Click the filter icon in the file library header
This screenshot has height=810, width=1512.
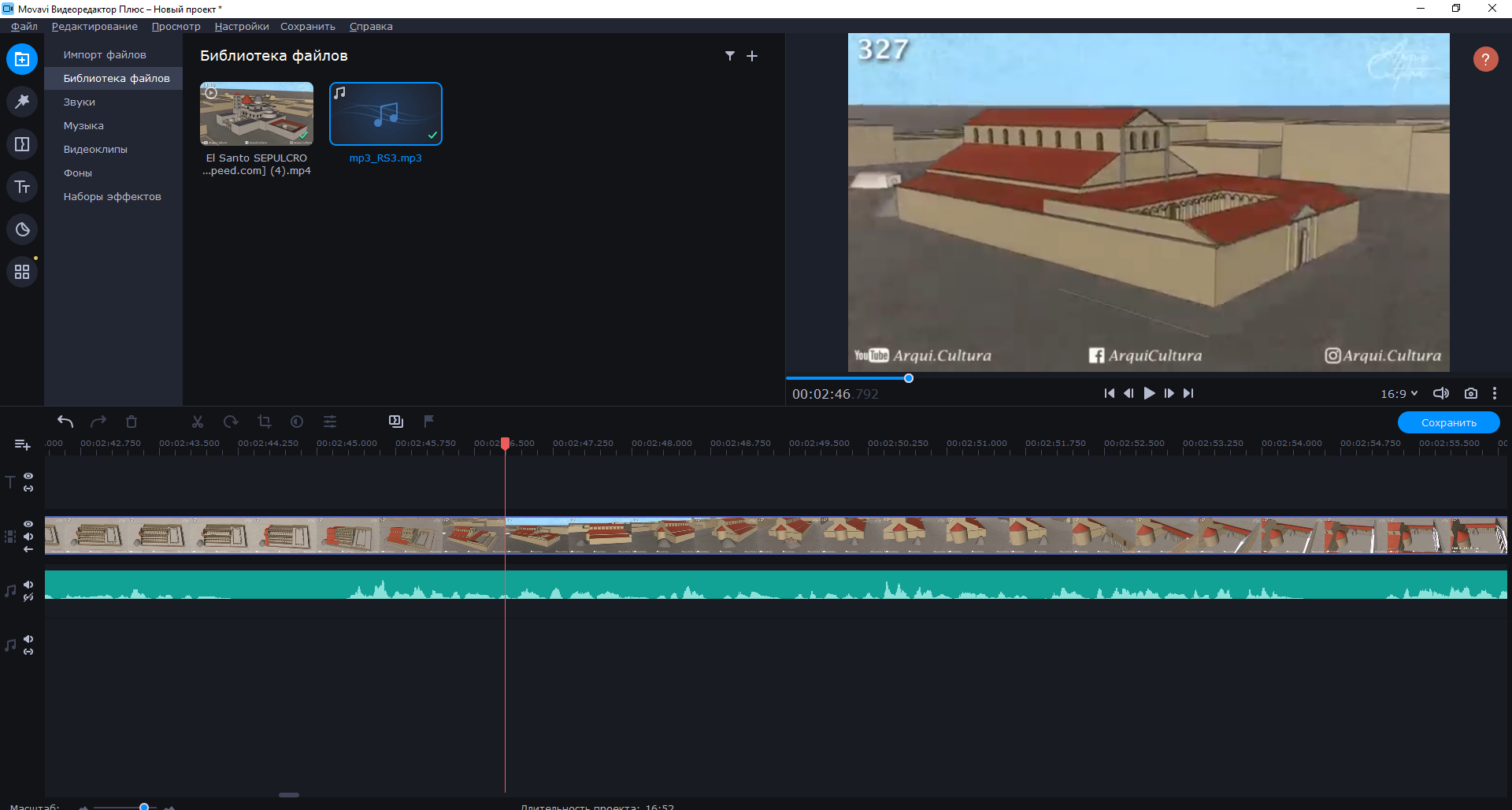pos(730,56)
